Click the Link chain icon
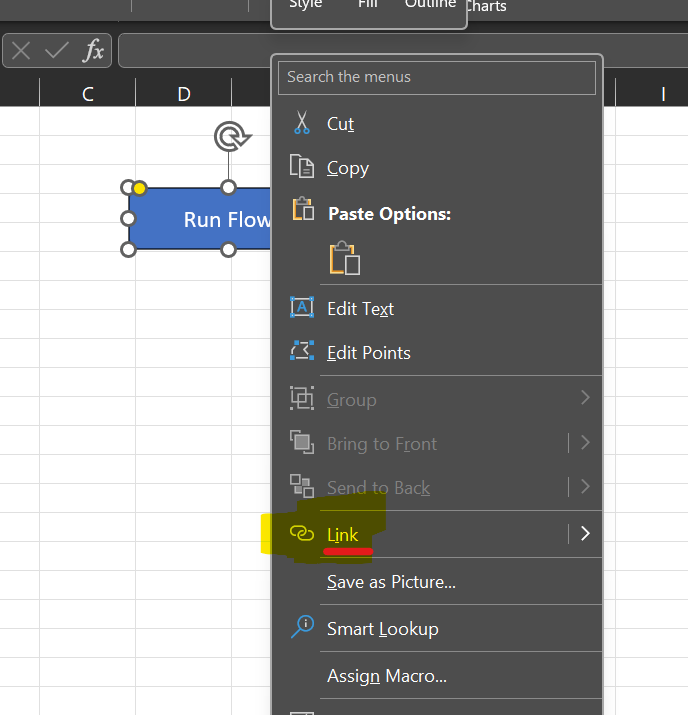 pos(301,534)
